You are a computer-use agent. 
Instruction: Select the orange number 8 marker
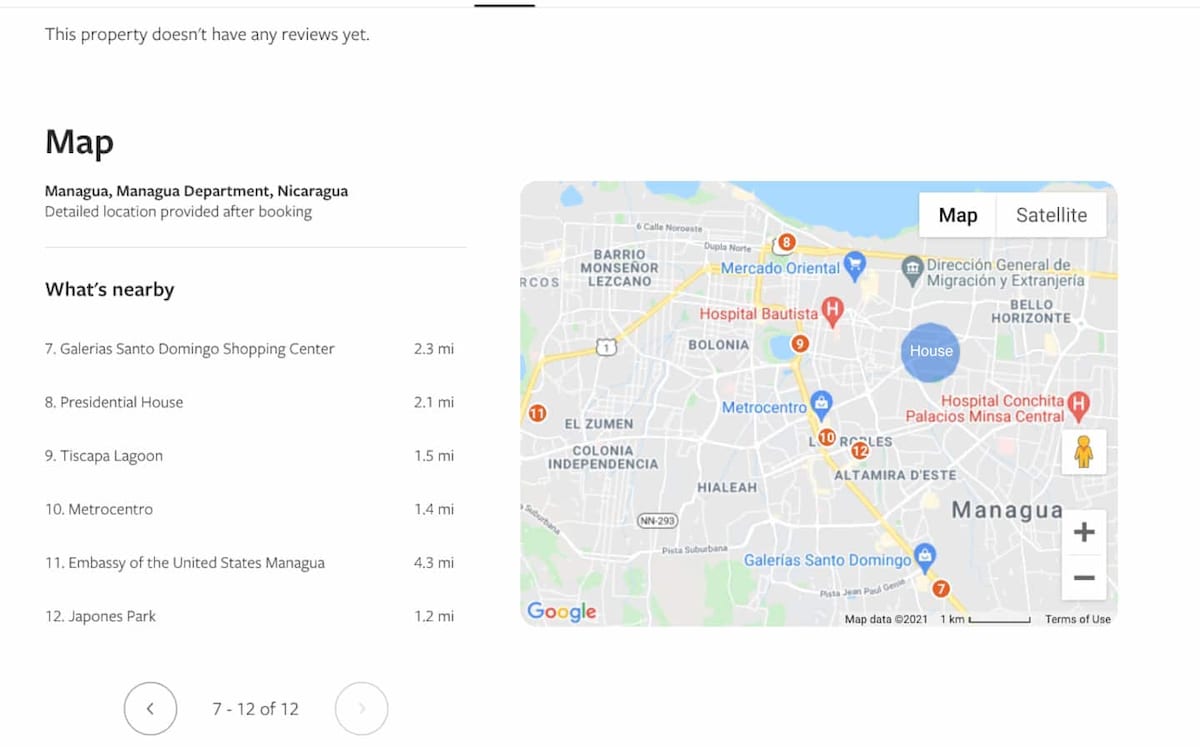786,242
